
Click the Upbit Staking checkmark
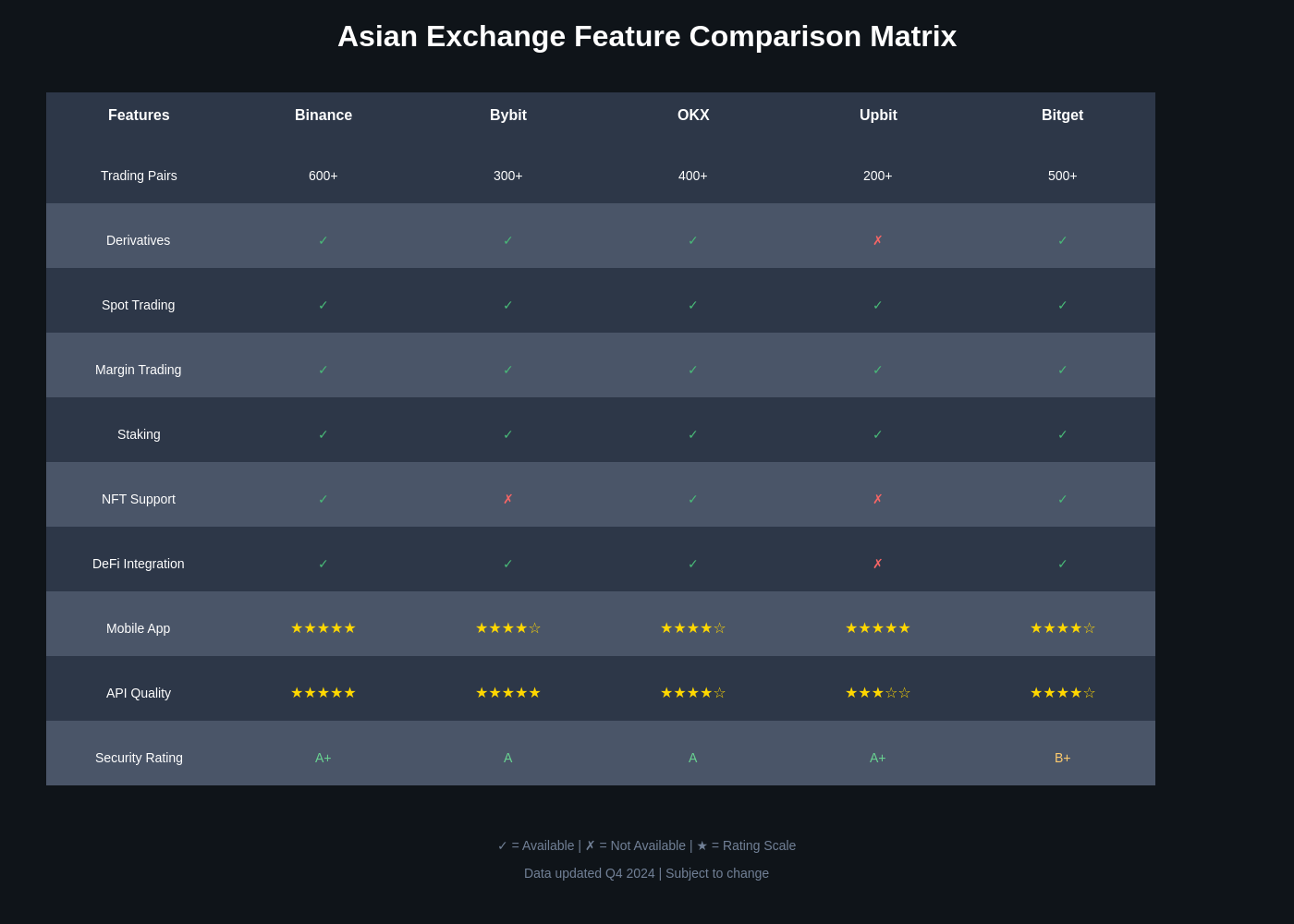(x=878, y=434)
